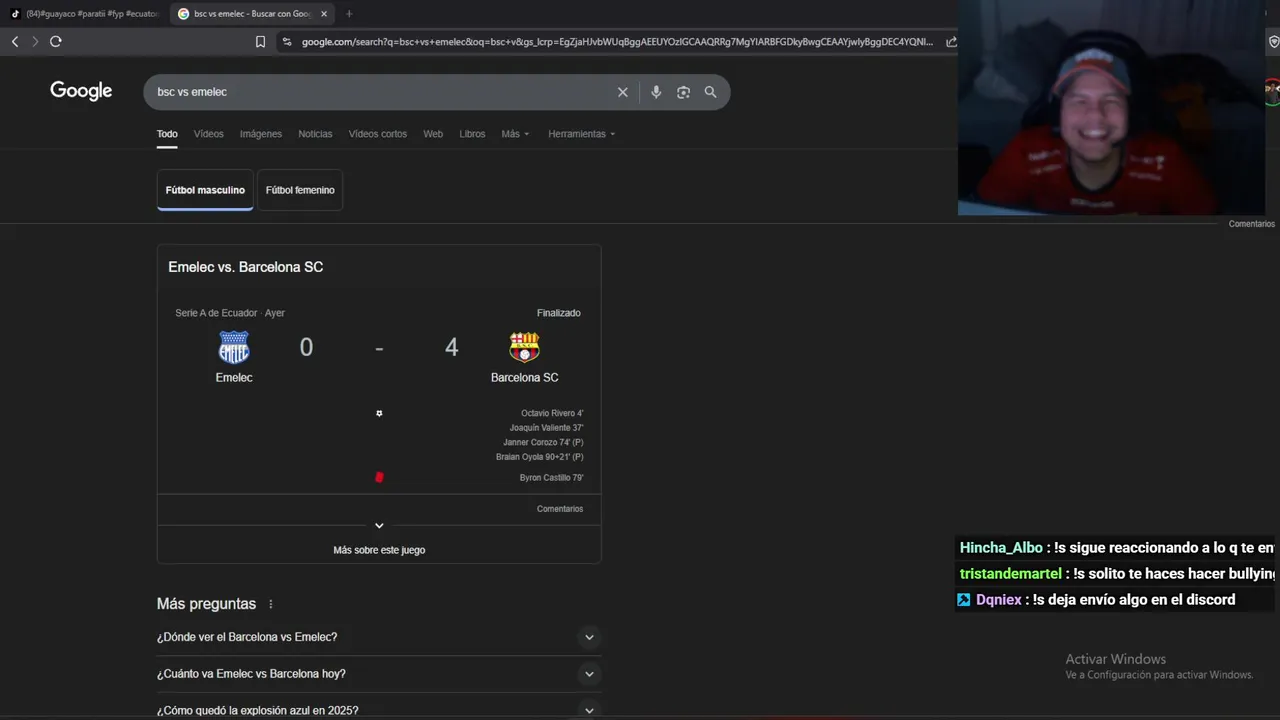
Task: Click the share icon in address bar
Action: pyautogui.click(x=951, y=42)
